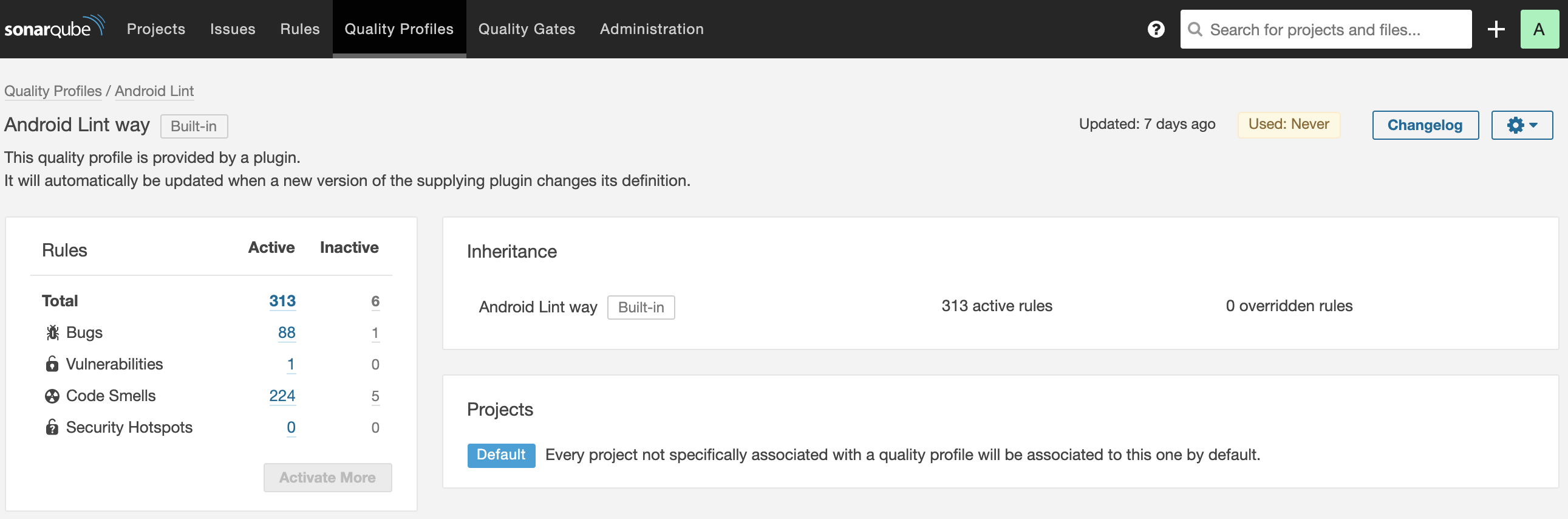Click the Bugs beetle icon

[52, 332]
